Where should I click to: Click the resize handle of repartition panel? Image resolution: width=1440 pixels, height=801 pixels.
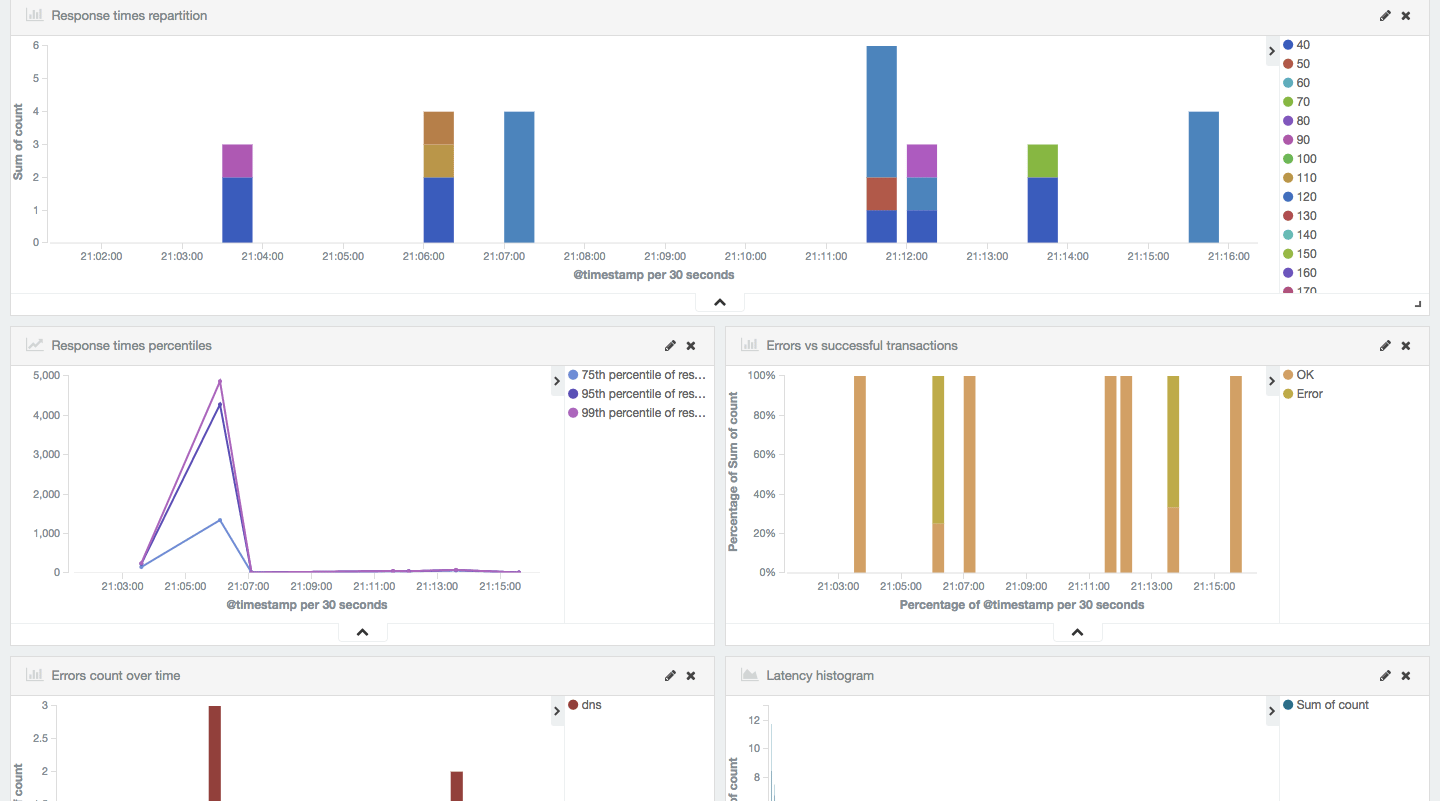(1418, 304)
